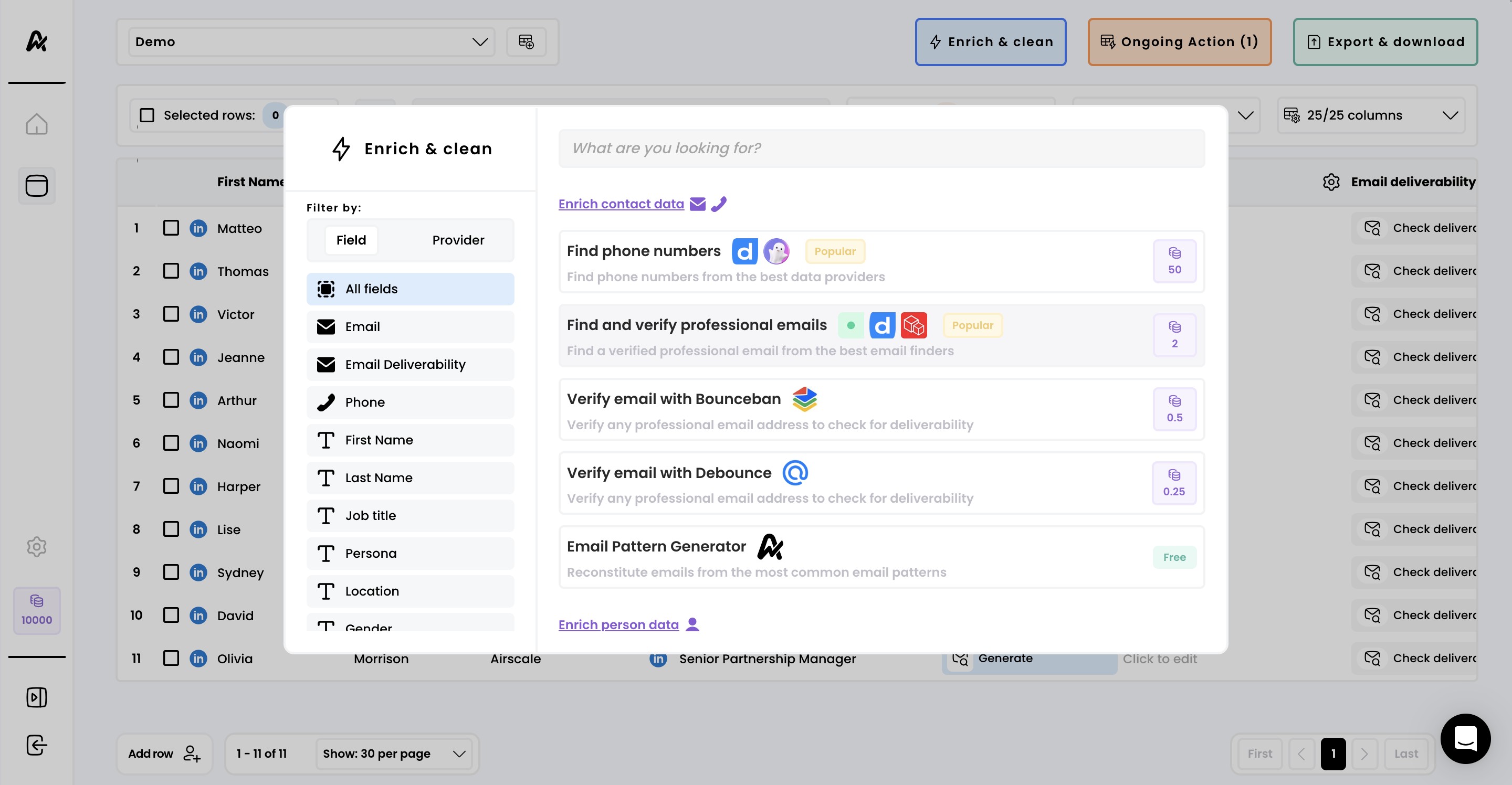Check the box for the Olivia row
The width and height of the screenshot is (1512, 785).
pos(171,658)
